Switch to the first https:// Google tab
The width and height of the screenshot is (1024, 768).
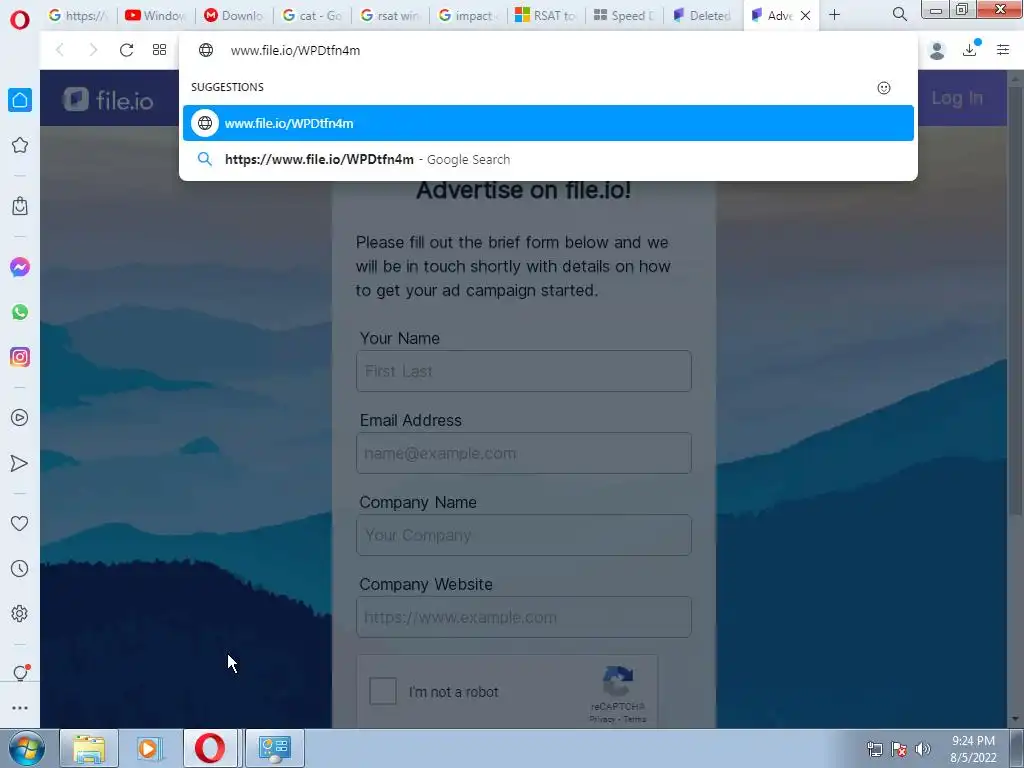[78, 15]
